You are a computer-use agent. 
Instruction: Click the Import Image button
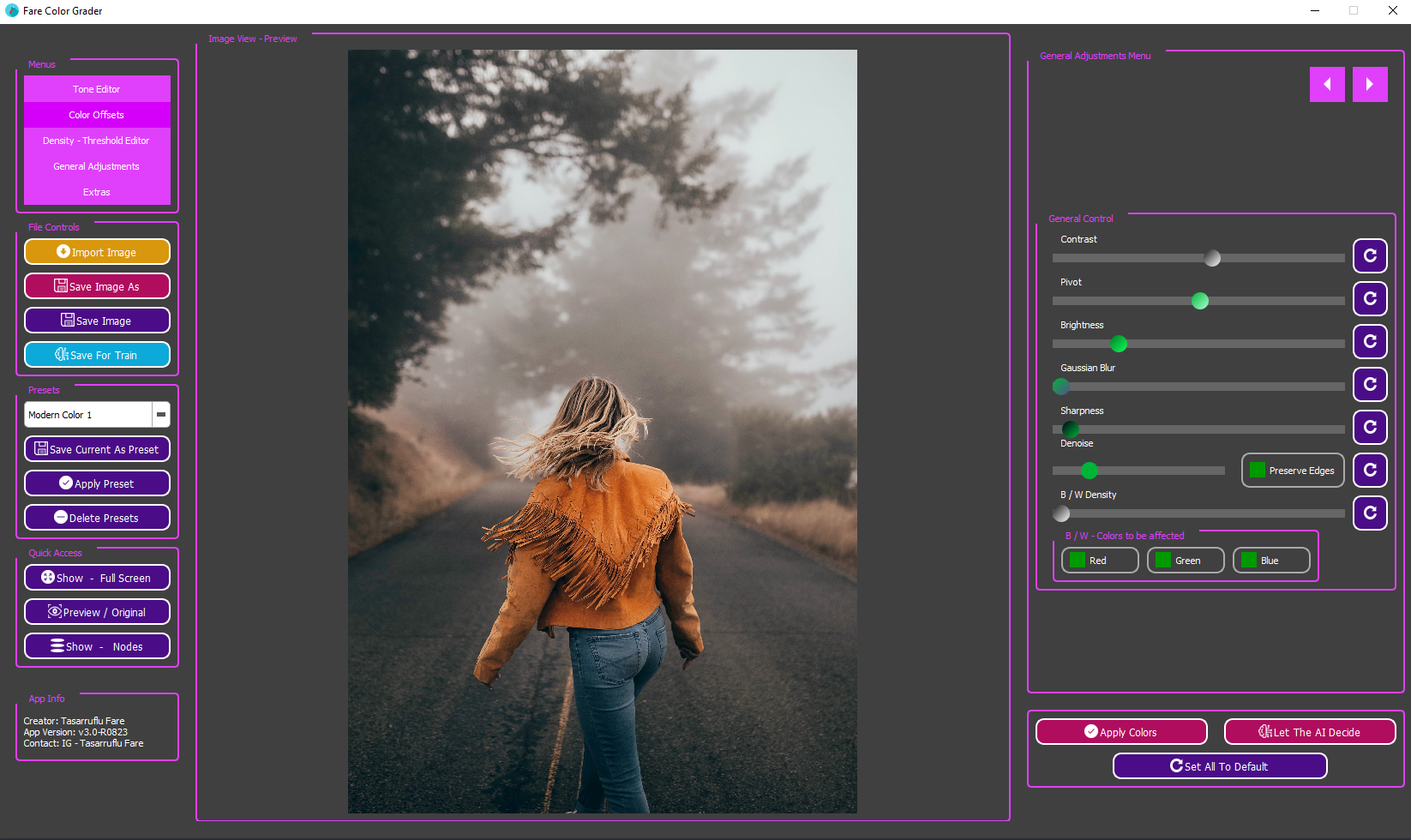[97, 252]
